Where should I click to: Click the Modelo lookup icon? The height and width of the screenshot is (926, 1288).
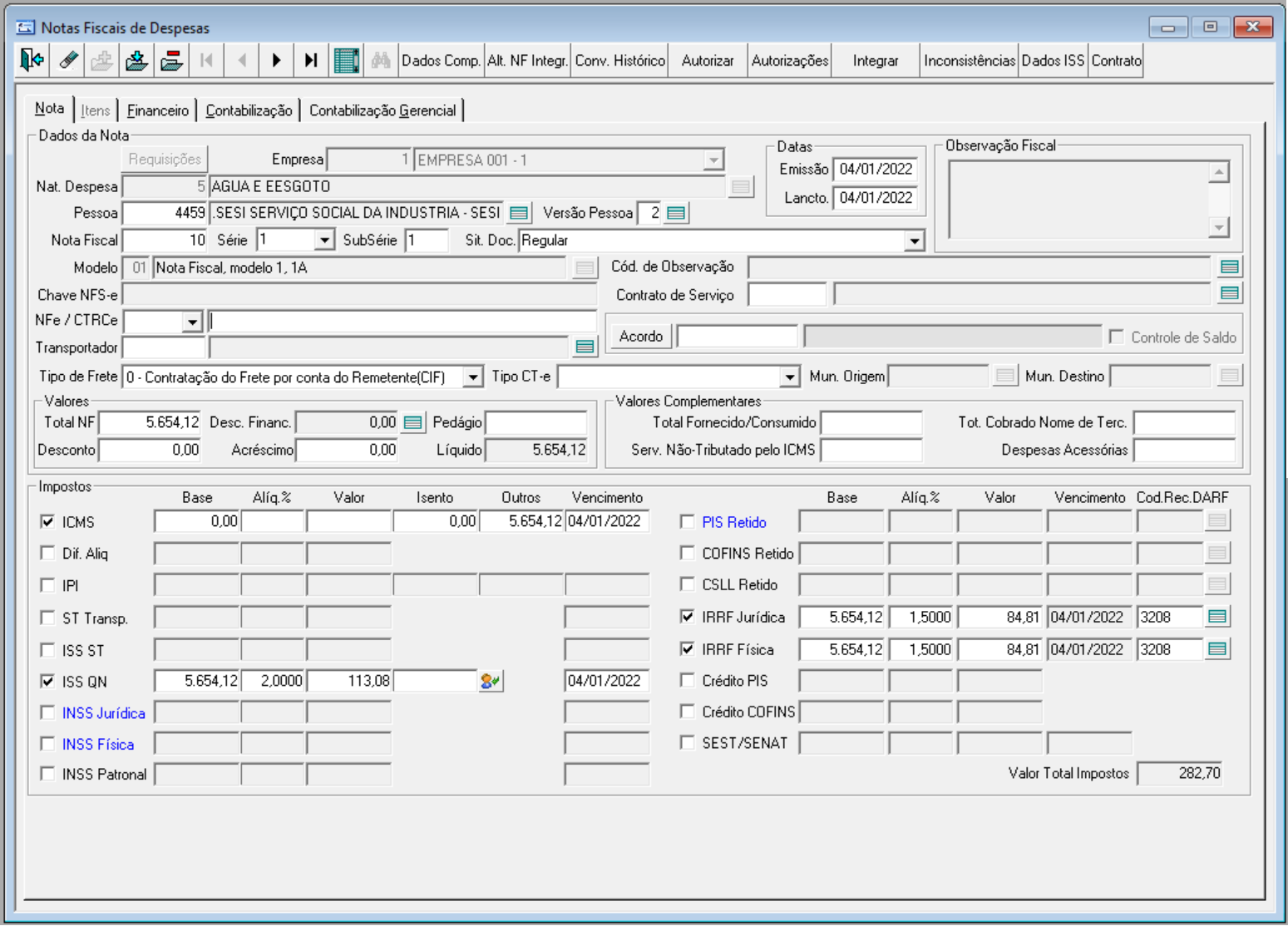point(585,268)
